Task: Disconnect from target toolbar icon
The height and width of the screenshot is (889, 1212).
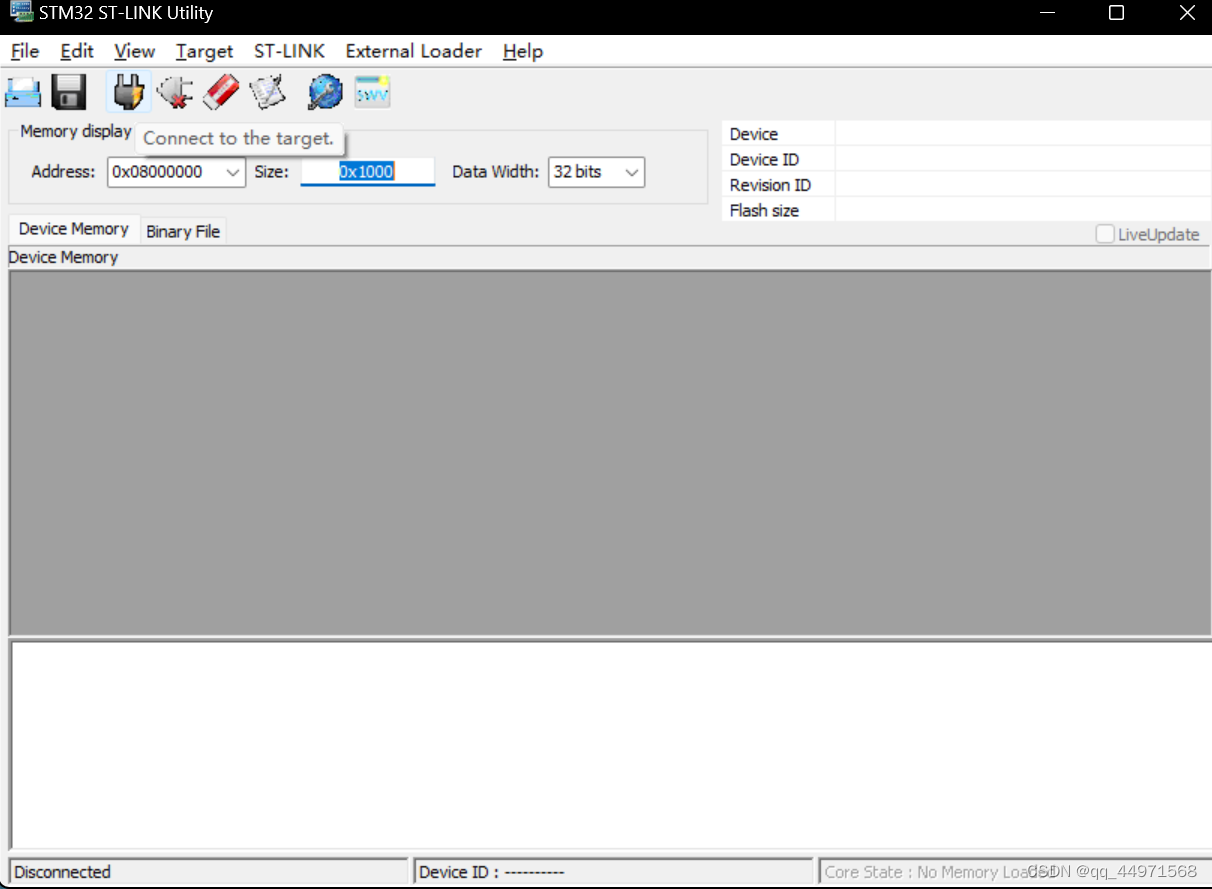Action: click(x=174, y=92)
